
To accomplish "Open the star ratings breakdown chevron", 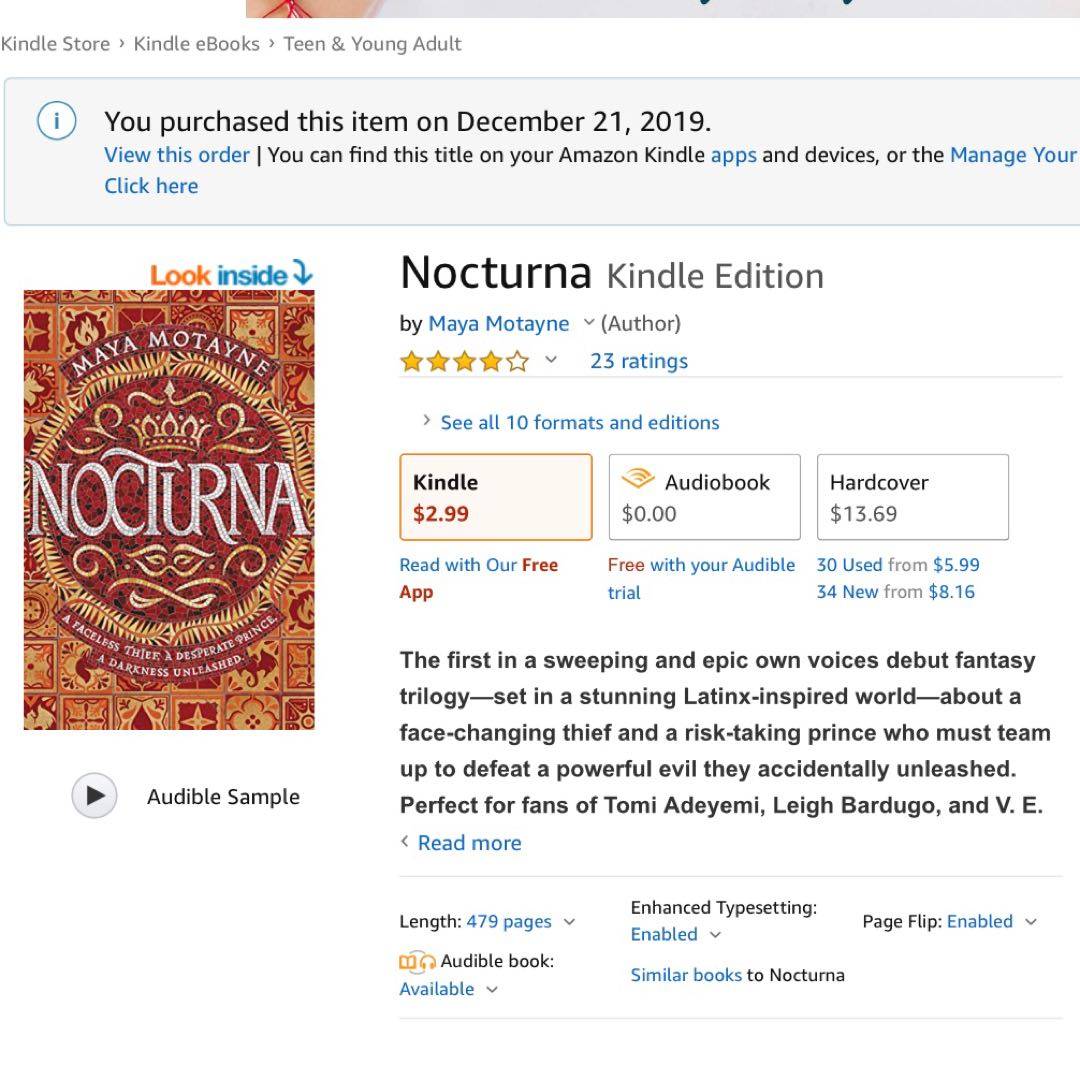I will (x=551, y=360).
